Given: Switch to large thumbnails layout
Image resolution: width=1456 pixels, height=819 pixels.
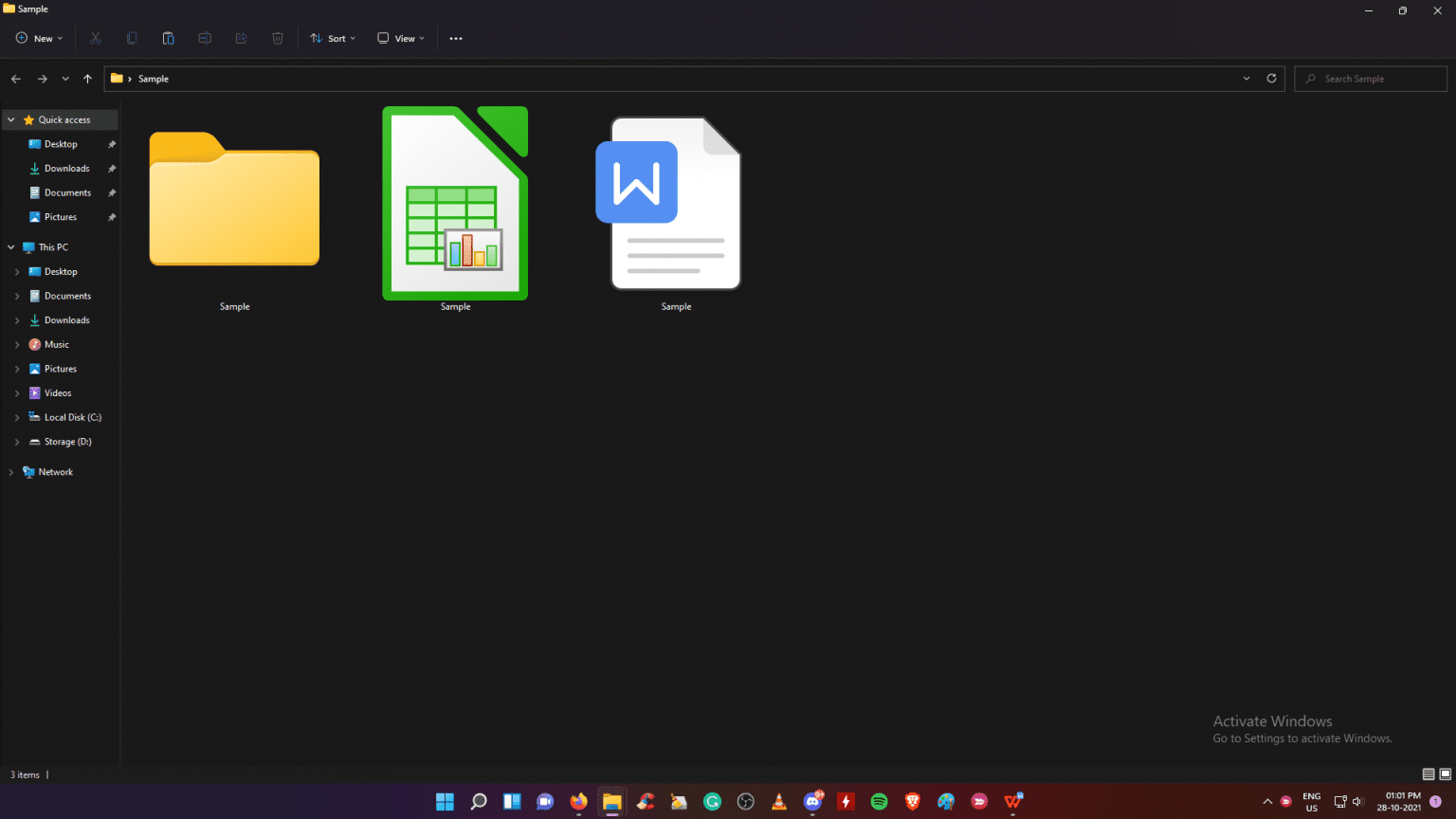Looking at the screenshot, I should point(1445,774).
